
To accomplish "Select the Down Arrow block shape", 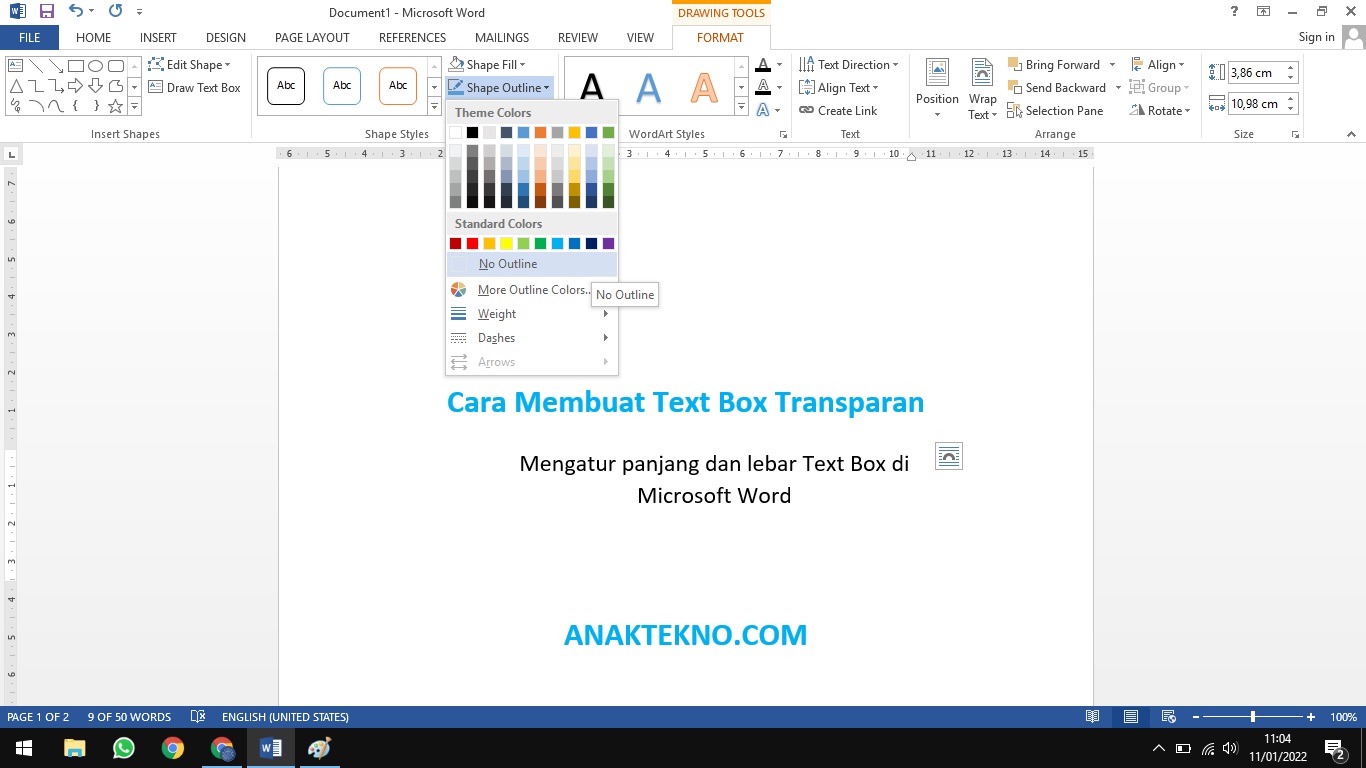I will (x=95, y=86).
